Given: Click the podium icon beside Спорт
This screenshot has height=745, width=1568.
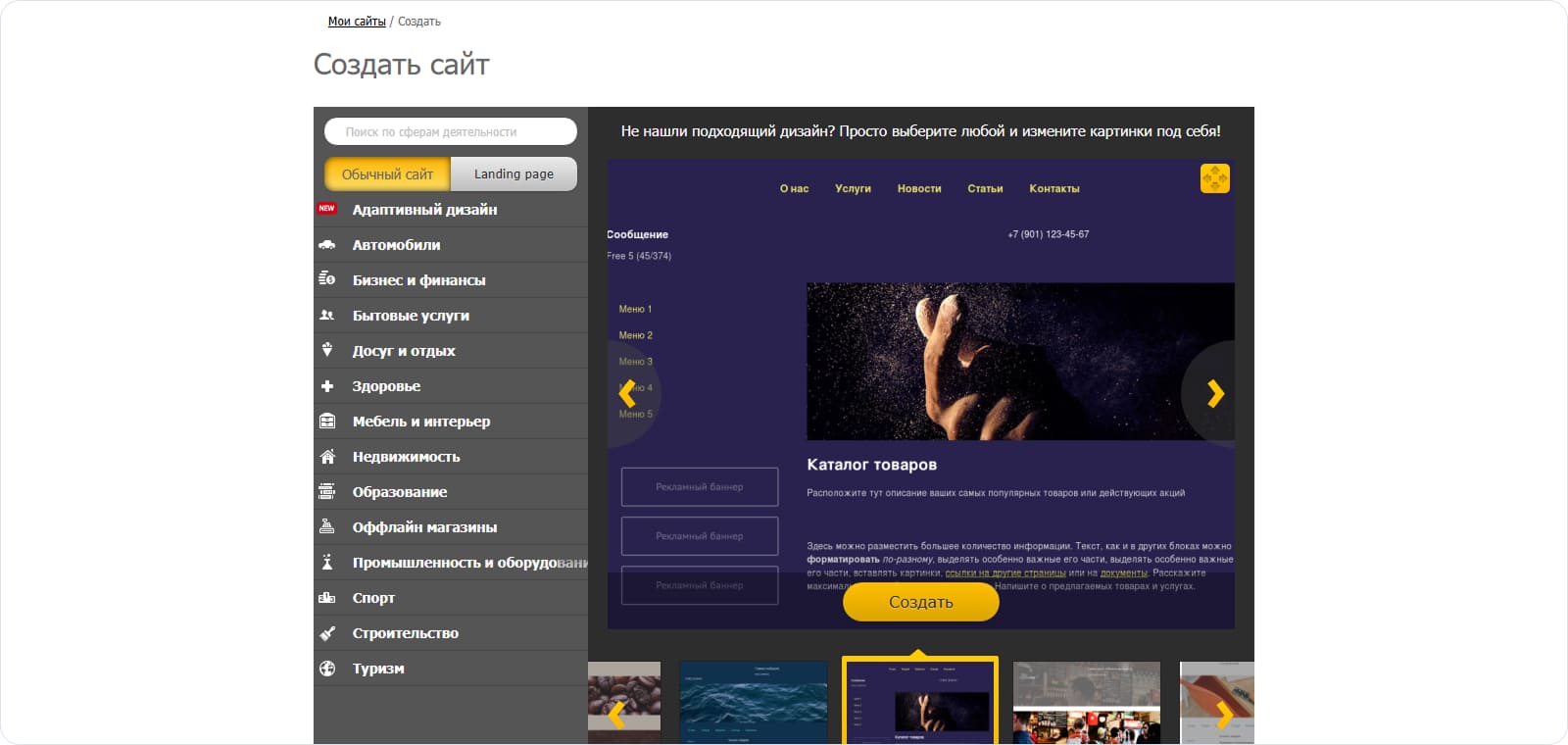Looking at the screenshot, I should coord(327,598).
